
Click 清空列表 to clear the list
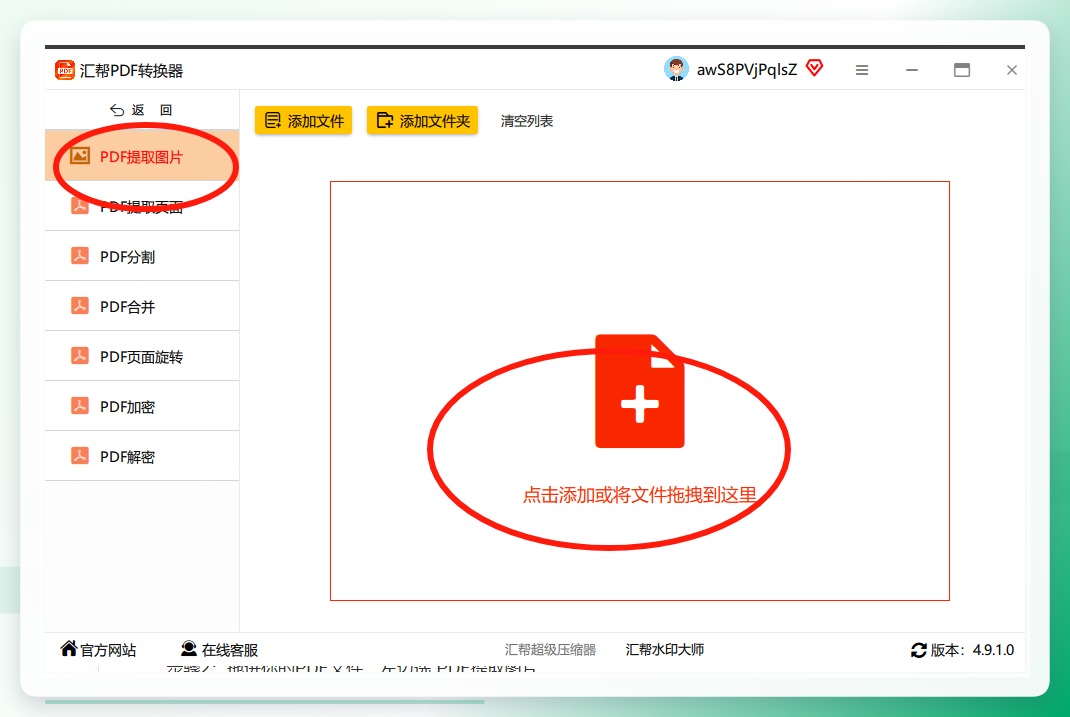click(527, 121)
